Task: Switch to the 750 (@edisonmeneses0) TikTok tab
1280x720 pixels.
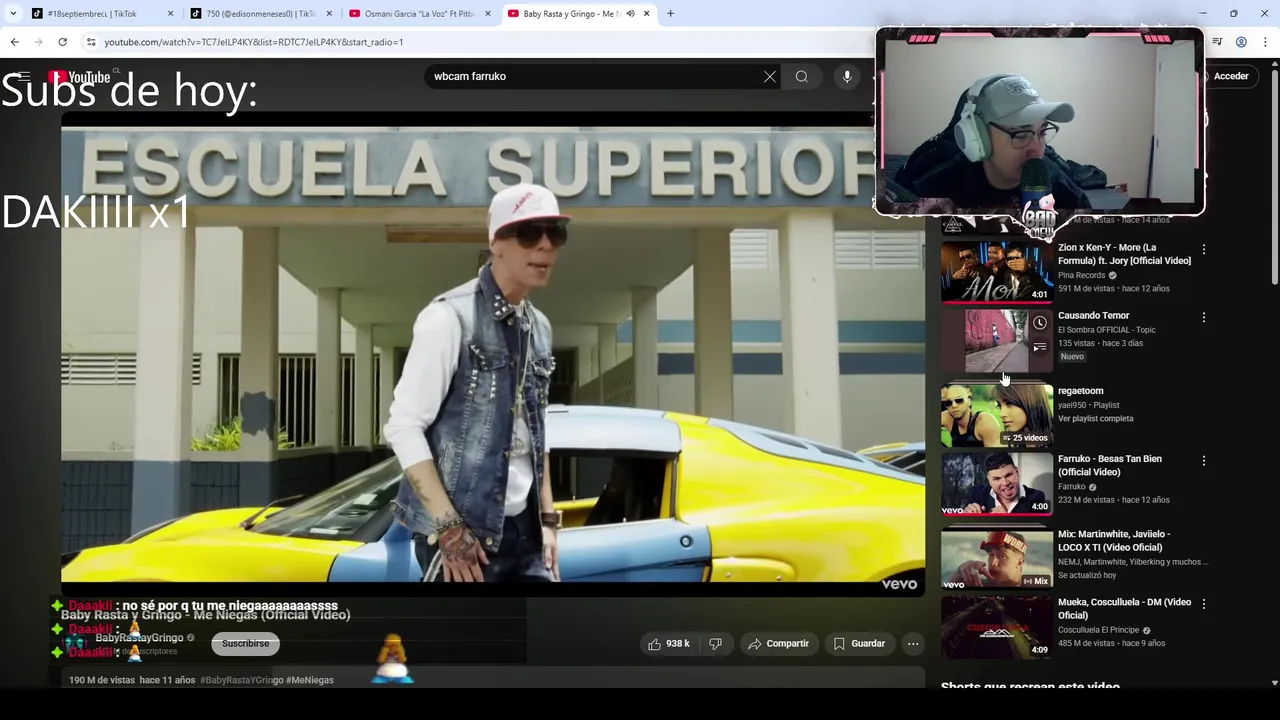Action: (260, 14)
